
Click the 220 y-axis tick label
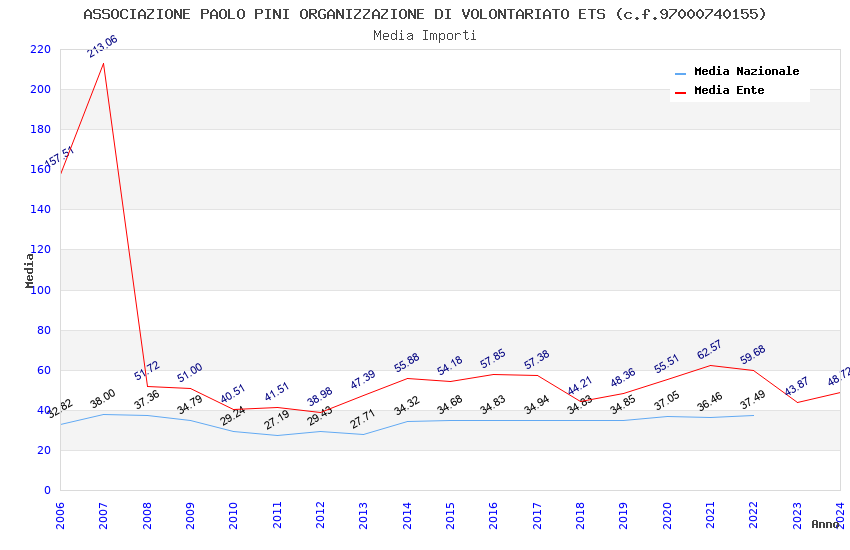40,49
